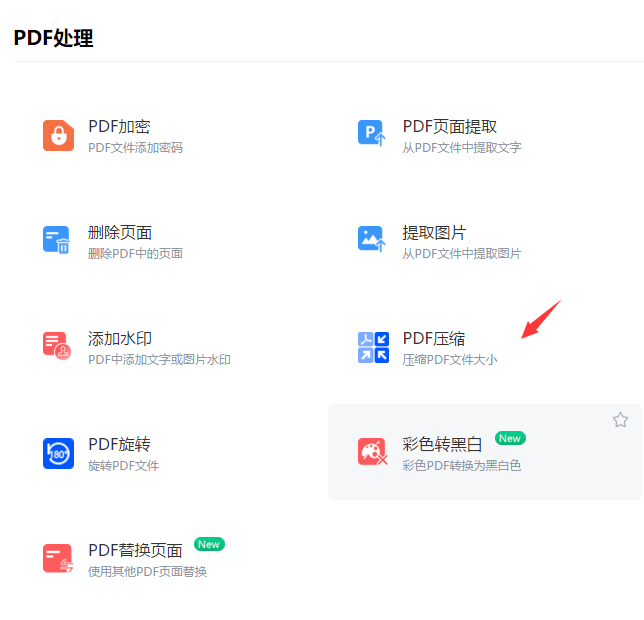This screenshot has height=620, width=644.
Task: Click the PDF压缩 compress arrows icon
Action: click(373, 347)
